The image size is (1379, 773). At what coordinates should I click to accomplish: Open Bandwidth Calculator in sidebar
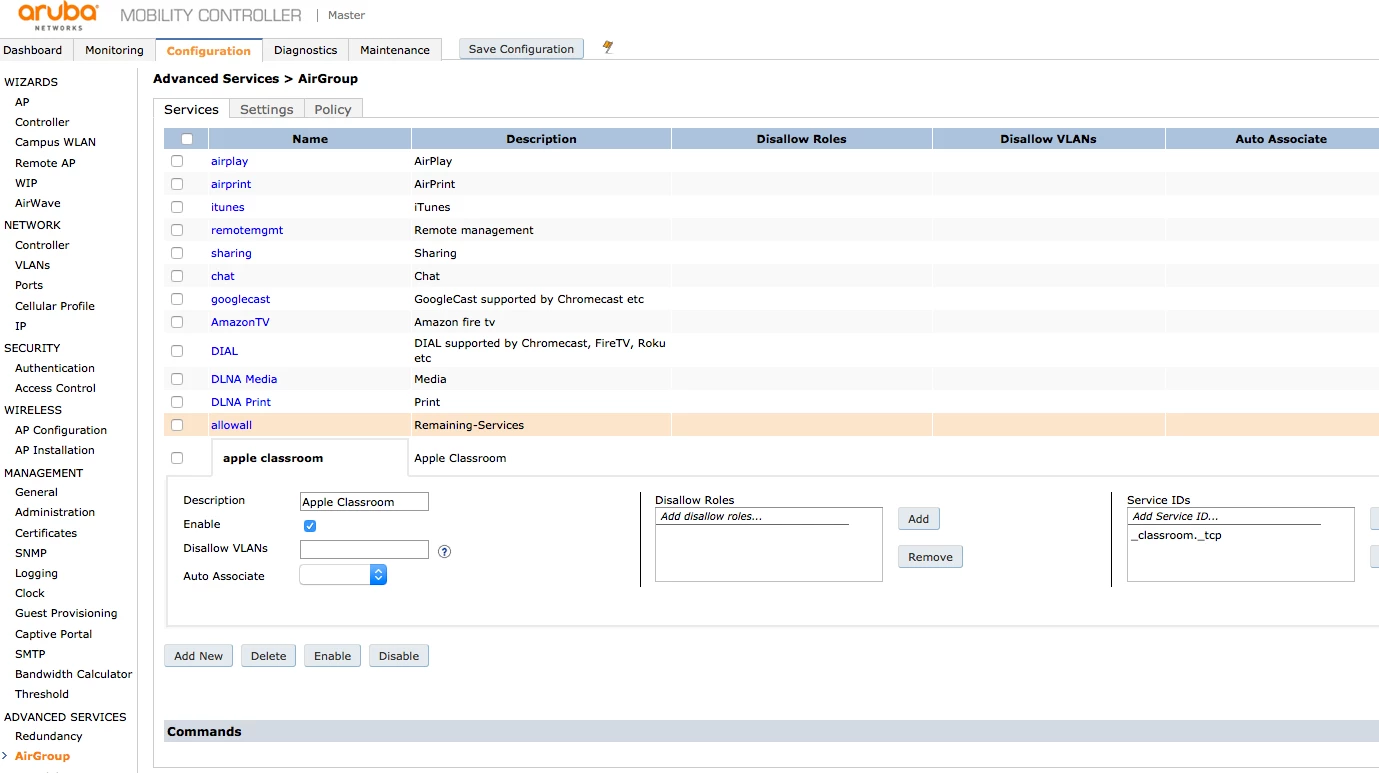point(74,674)
